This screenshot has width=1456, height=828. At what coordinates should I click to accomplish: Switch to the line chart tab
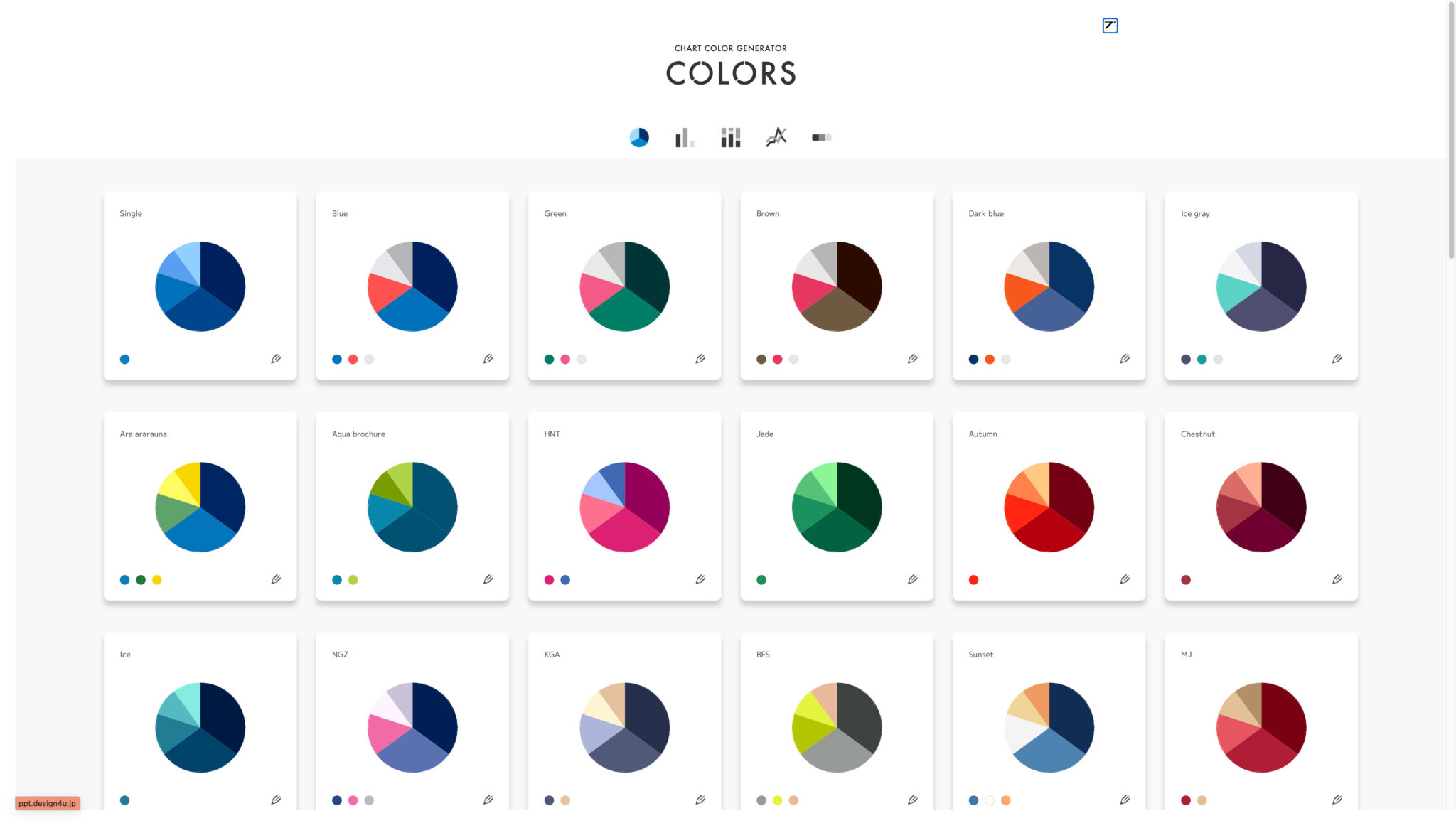coord(776,137)
